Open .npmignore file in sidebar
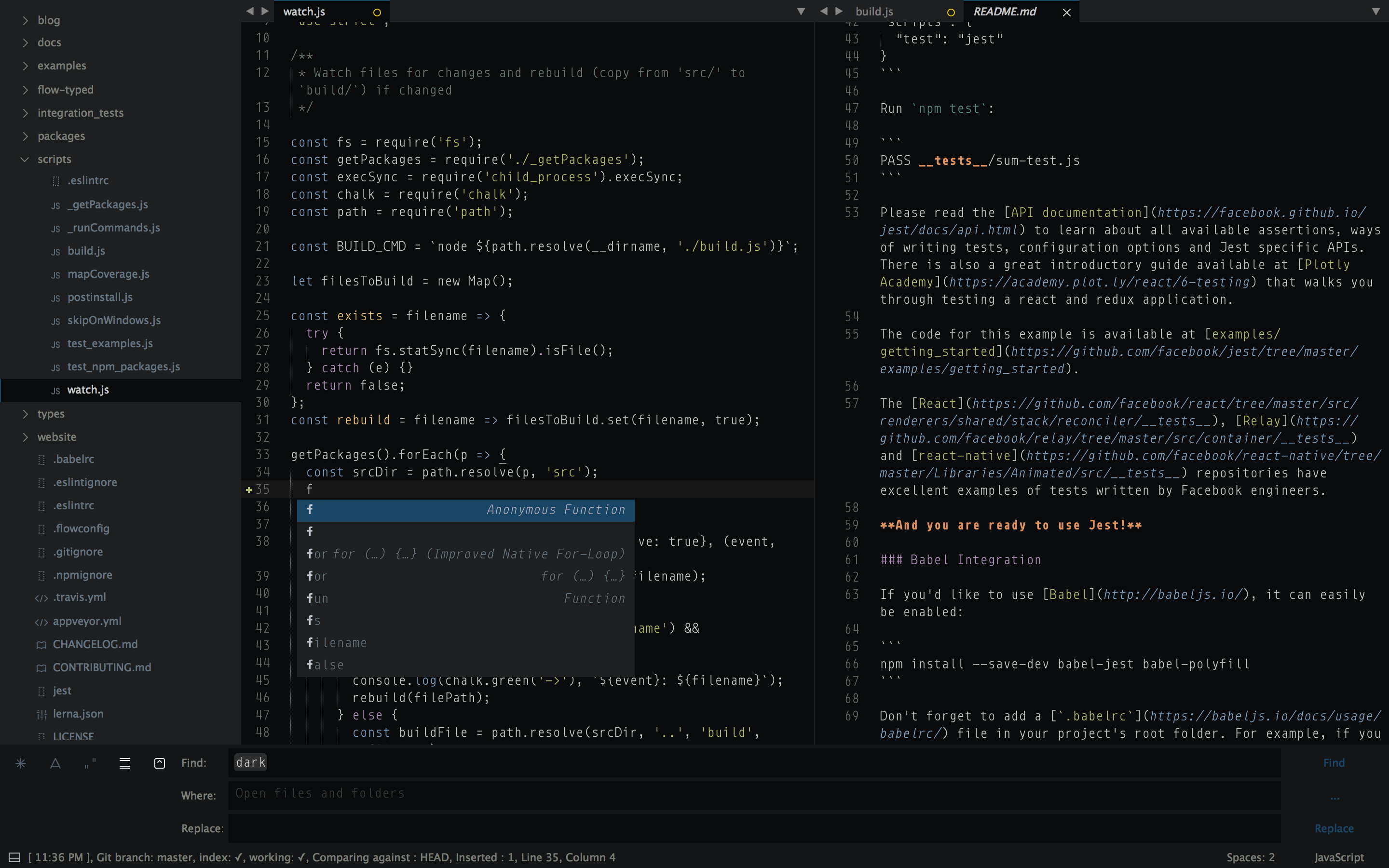 82,575
